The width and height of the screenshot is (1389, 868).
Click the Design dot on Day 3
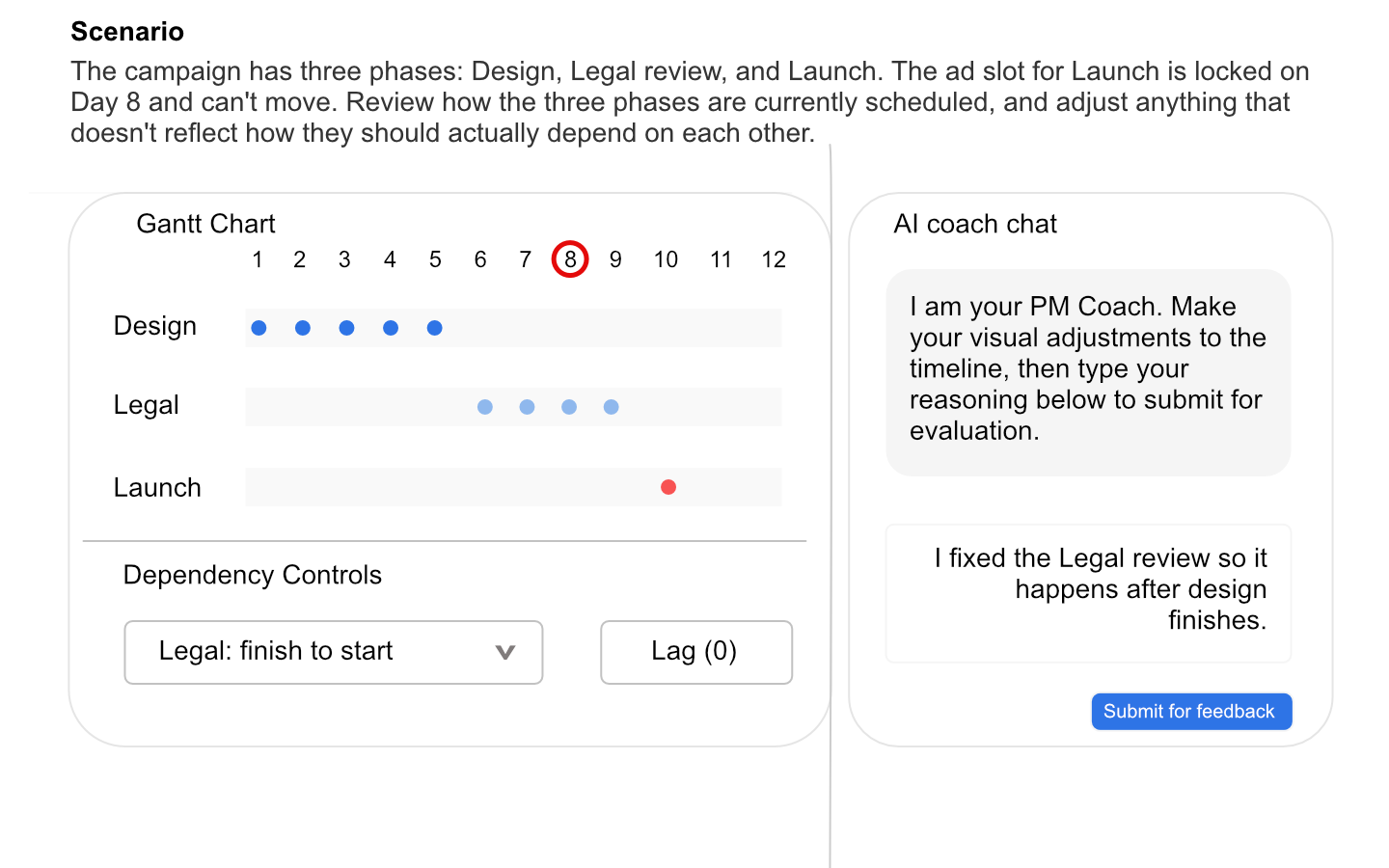click(x=346, y=328)
